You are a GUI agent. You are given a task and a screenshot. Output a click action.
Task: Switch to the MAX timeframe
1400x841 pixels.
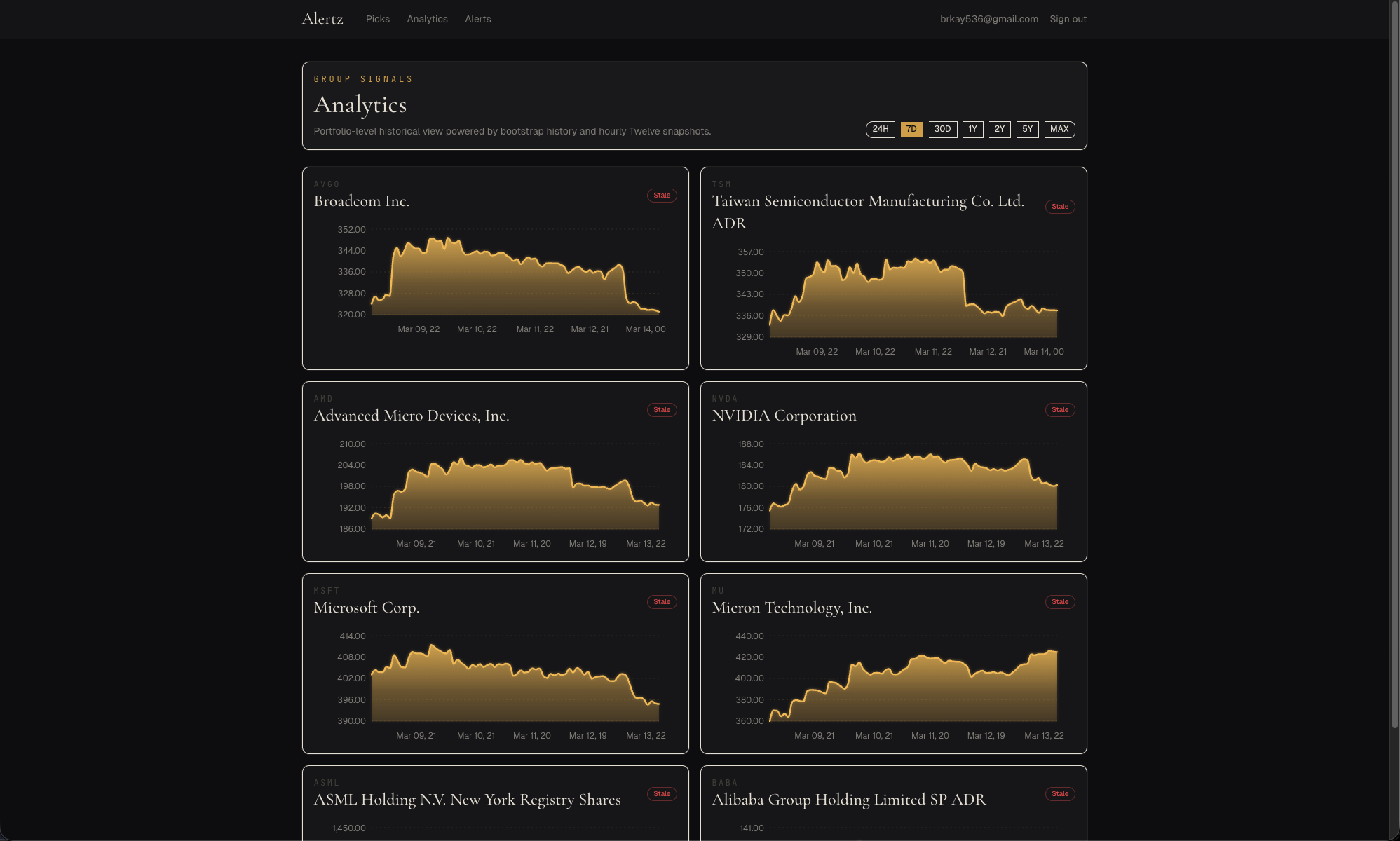click(1059, 129)
